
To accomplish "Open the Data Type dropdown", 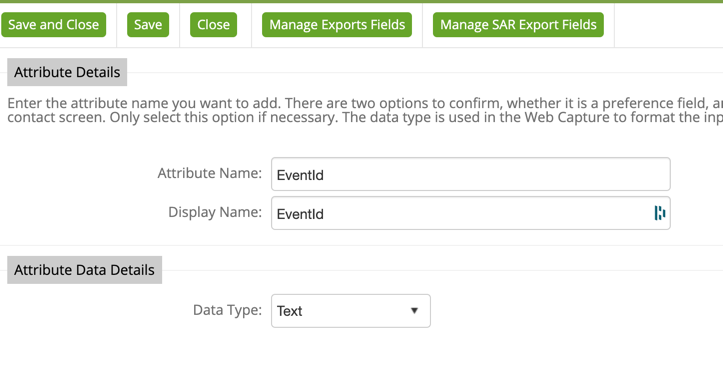I will (x=351, y=311).
